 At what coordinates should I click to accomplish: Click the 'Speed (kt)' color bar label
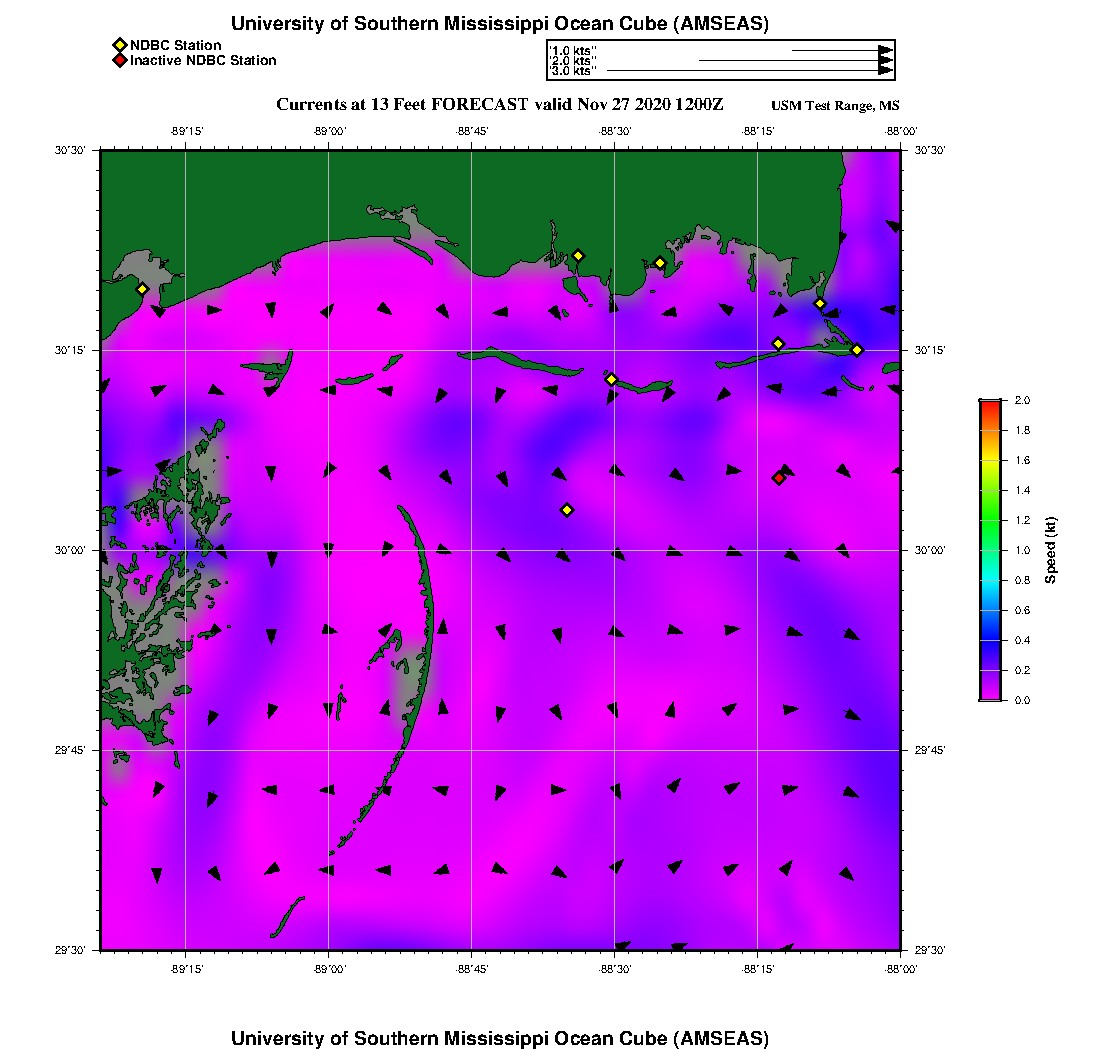[1051, 550]
